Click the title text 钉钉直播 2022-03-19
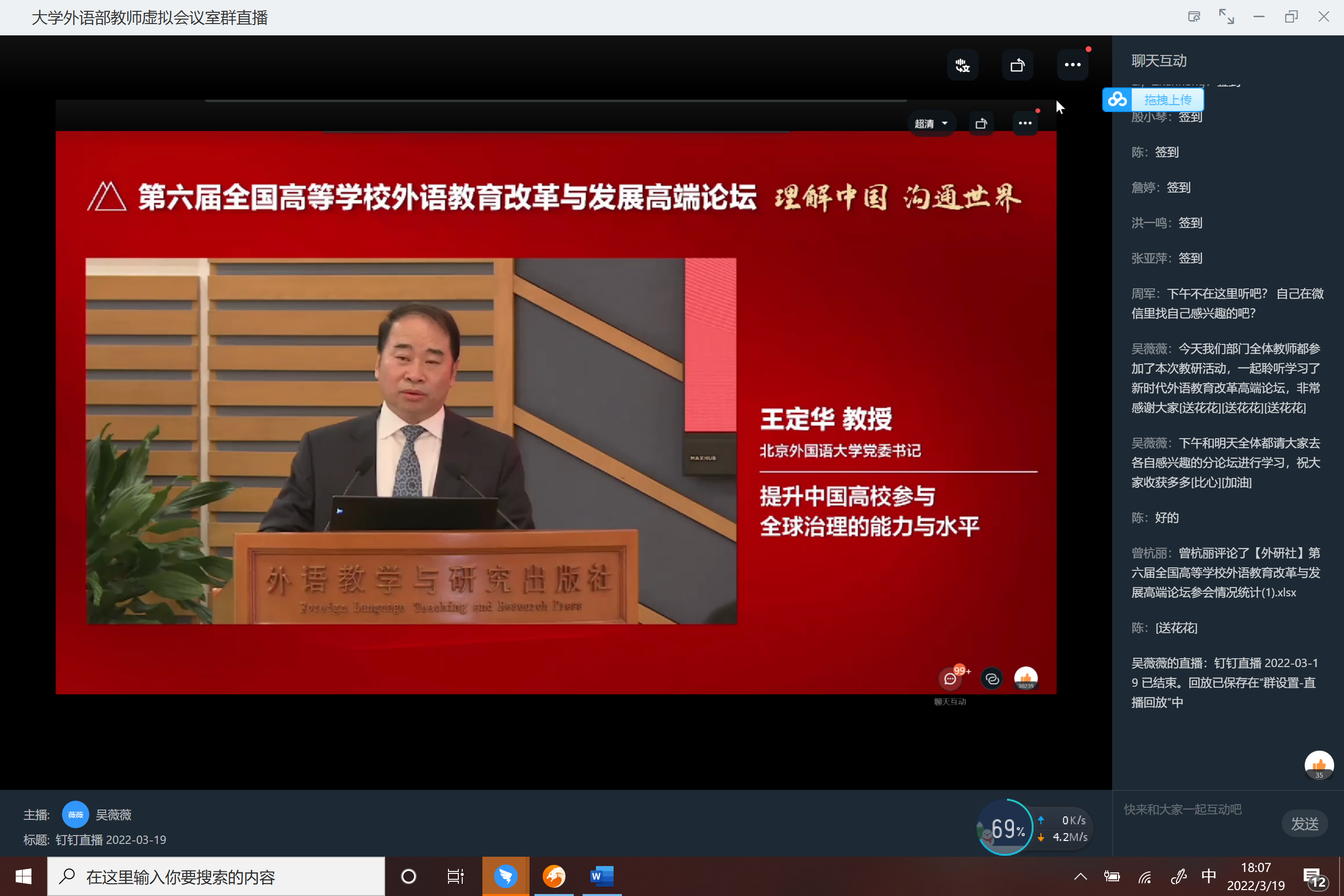This screenshot has height=896, width=1344. [x=111, y=840]
